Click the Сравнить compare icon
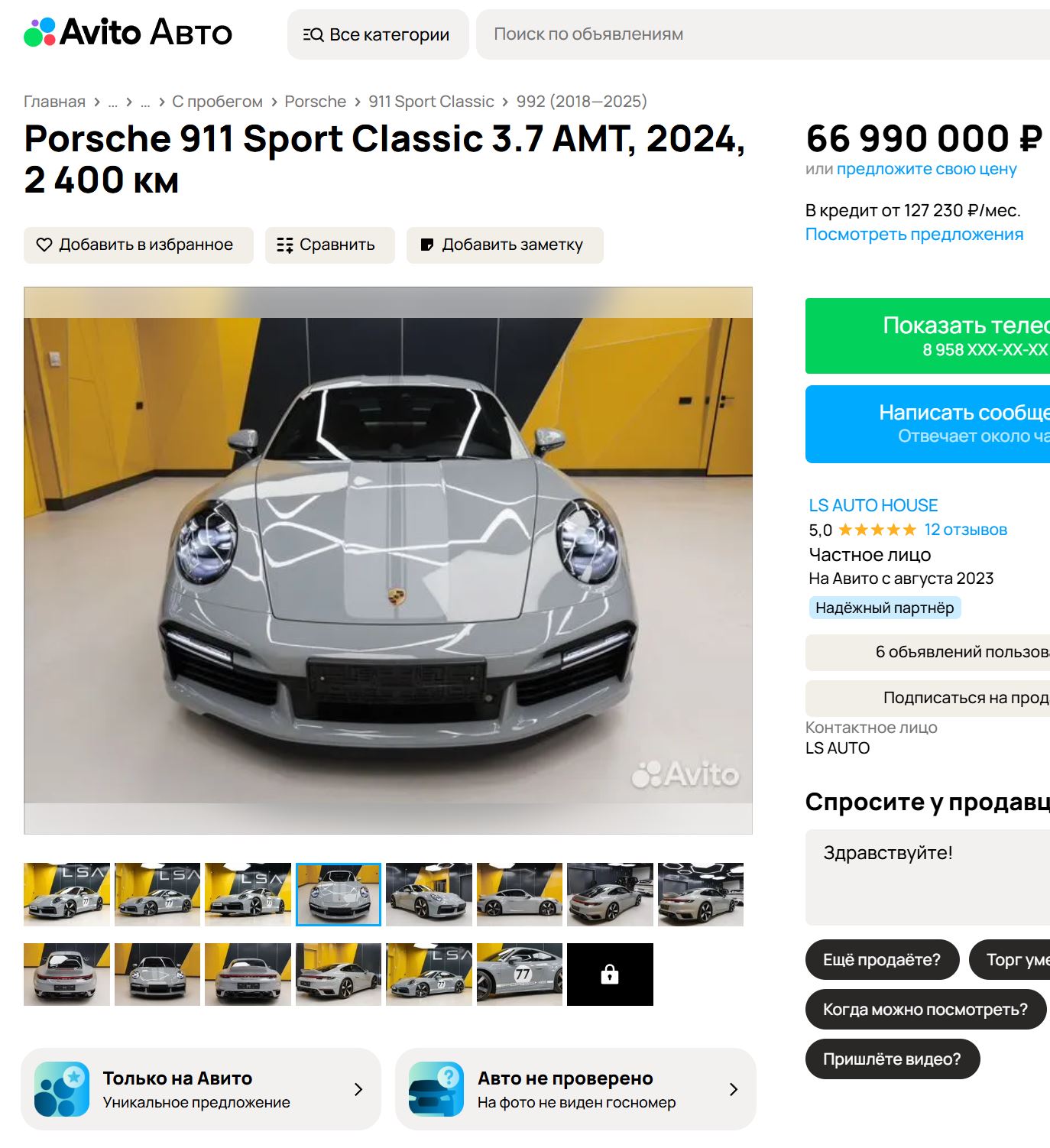The width and height of the screenshot is (1050, 1148). pos(285,245)
